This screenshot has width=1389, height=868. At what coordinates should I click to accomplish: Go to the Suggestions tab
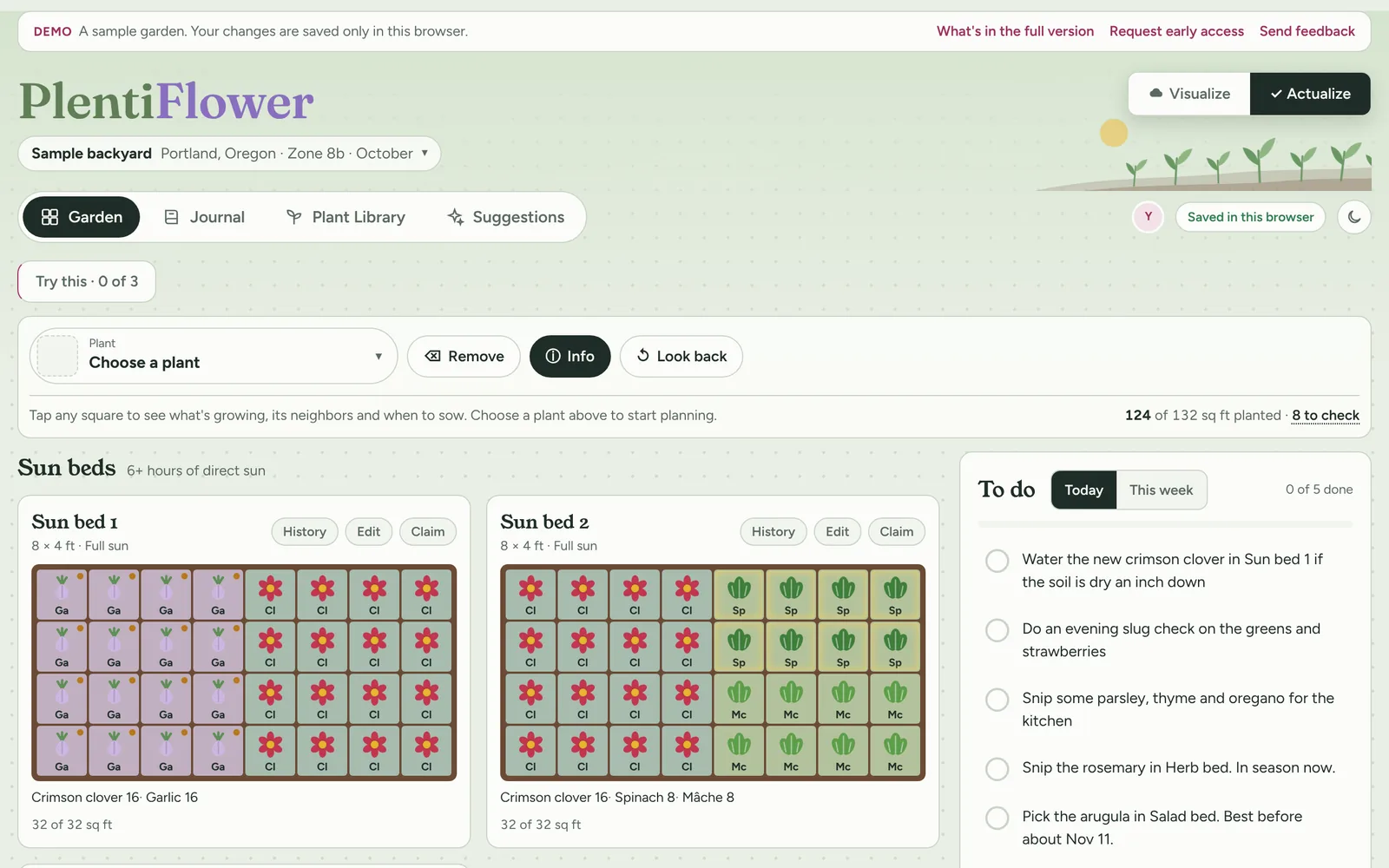(505, 217)
